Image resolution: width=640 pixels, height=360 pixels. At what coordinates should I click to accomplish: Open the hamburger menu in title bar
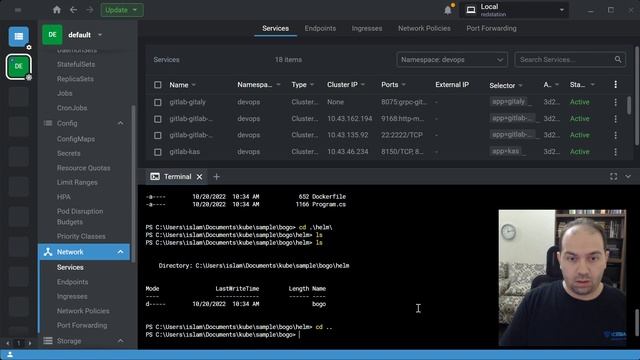coord(18,10)
